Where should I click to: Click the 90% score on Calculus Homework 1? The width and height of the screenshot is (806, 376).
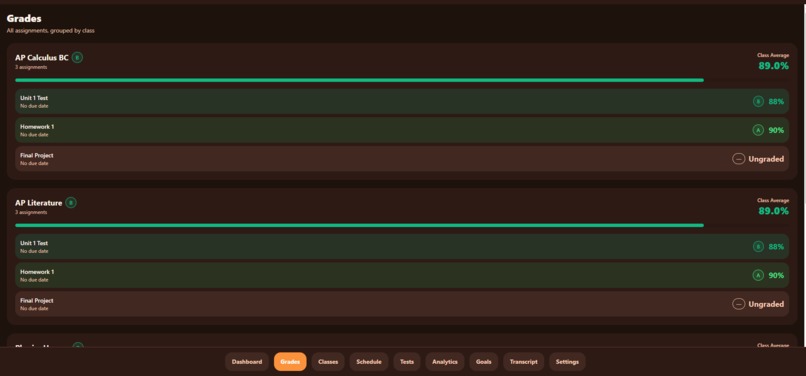click(x=776, y=131)
